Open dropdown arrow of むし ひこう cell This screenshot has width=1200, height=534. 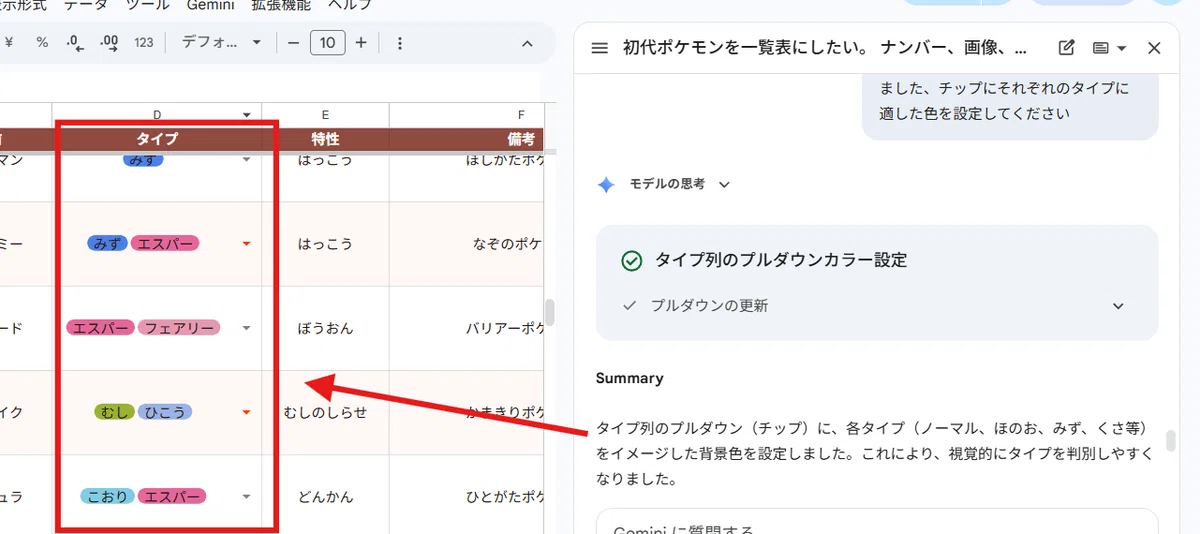tap(247, 412)
